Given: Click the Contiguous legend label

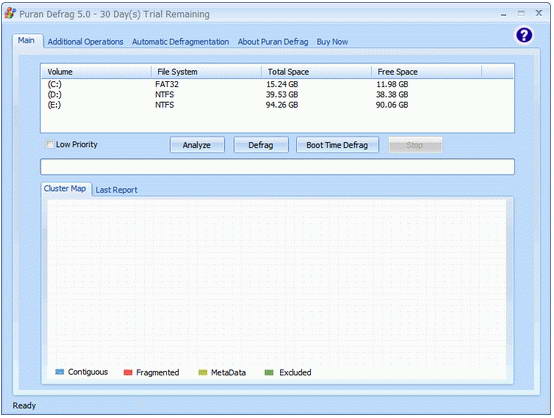Looking at the screenshot, I should pos(88,372).
